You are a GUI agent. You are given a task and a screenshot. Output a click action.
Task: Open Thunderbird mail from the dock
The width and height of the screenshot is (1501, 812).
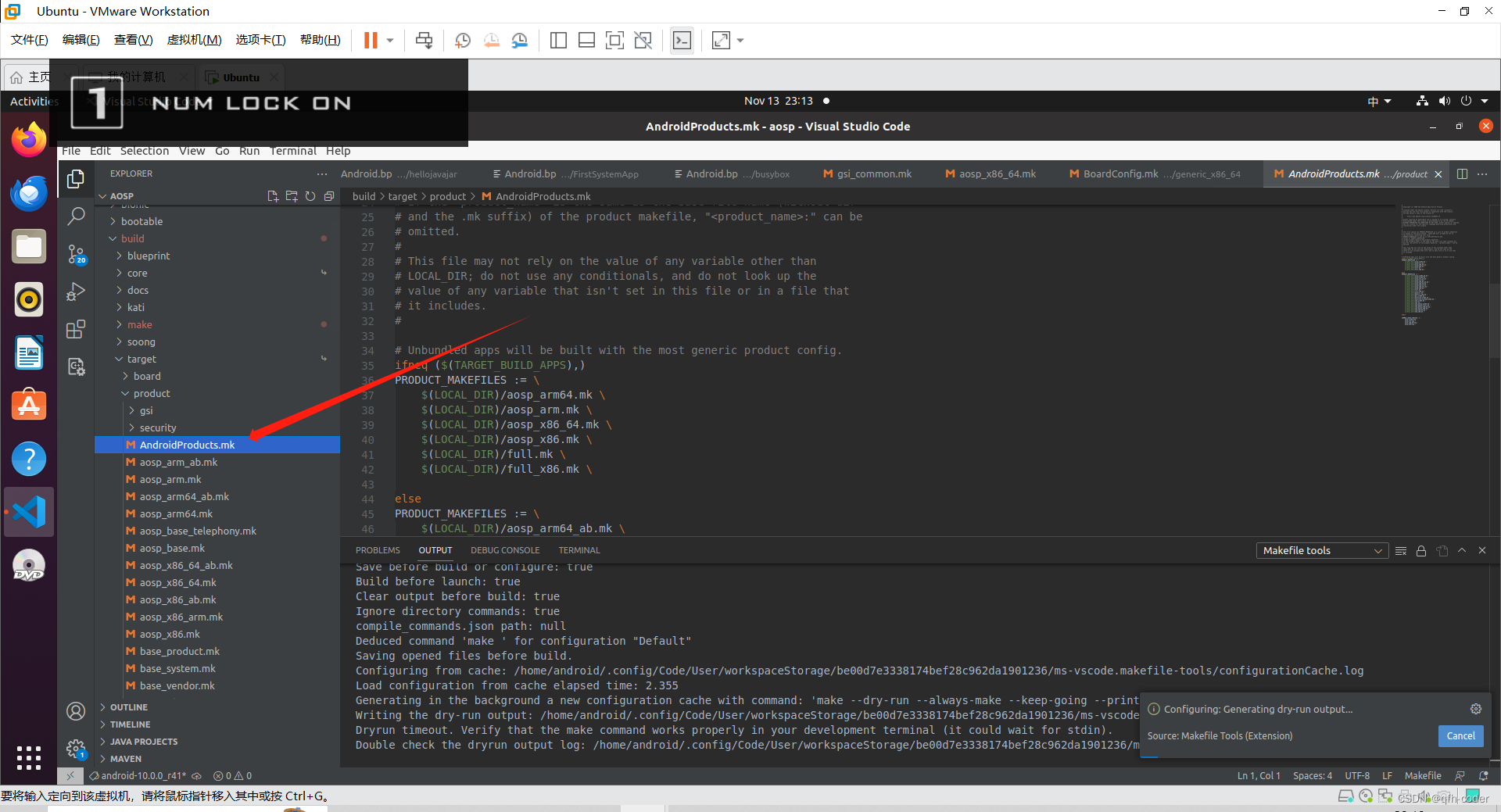coord(29,193)
